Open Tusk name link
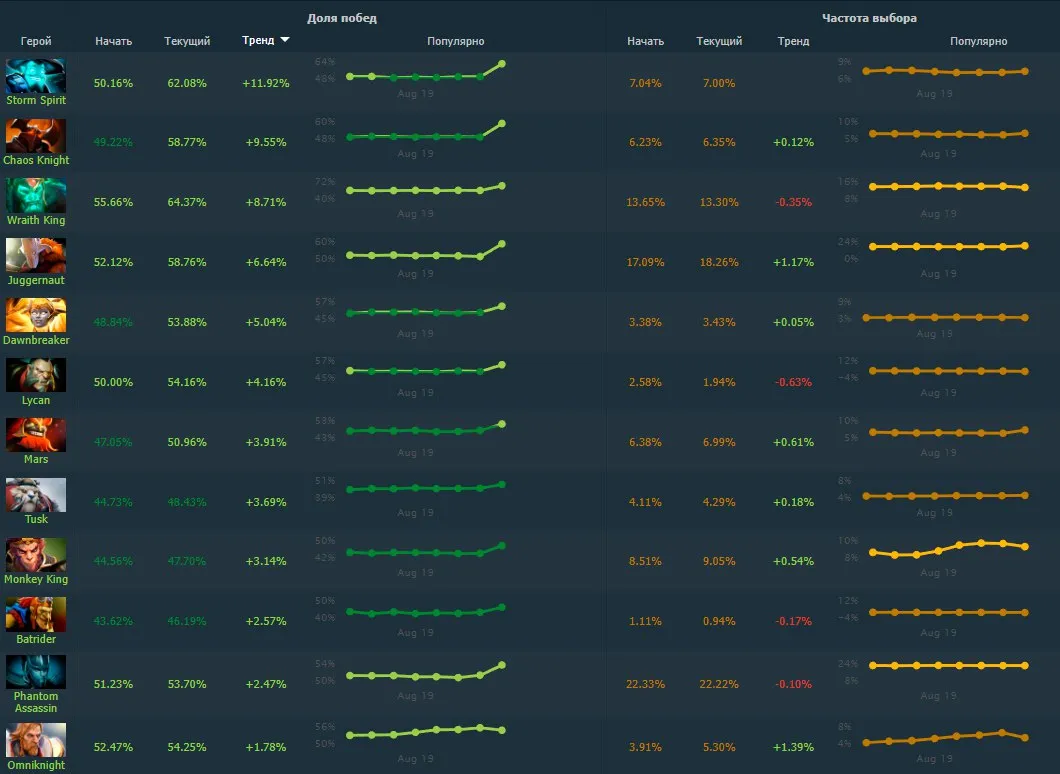The image size is (1060, 774). [36, 519]
